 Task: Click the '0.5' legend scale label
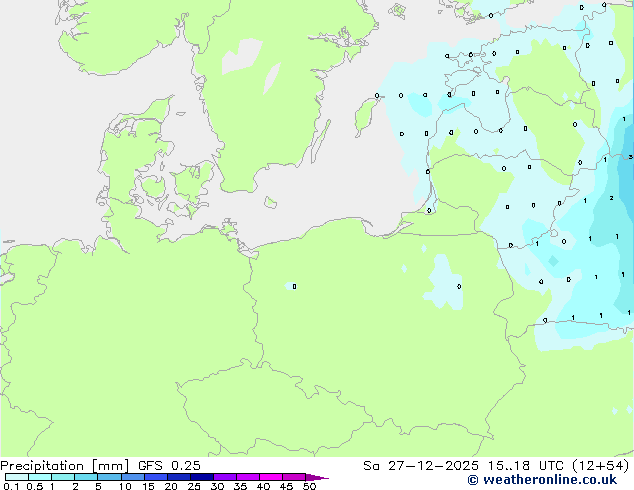[x=34, y=486]
